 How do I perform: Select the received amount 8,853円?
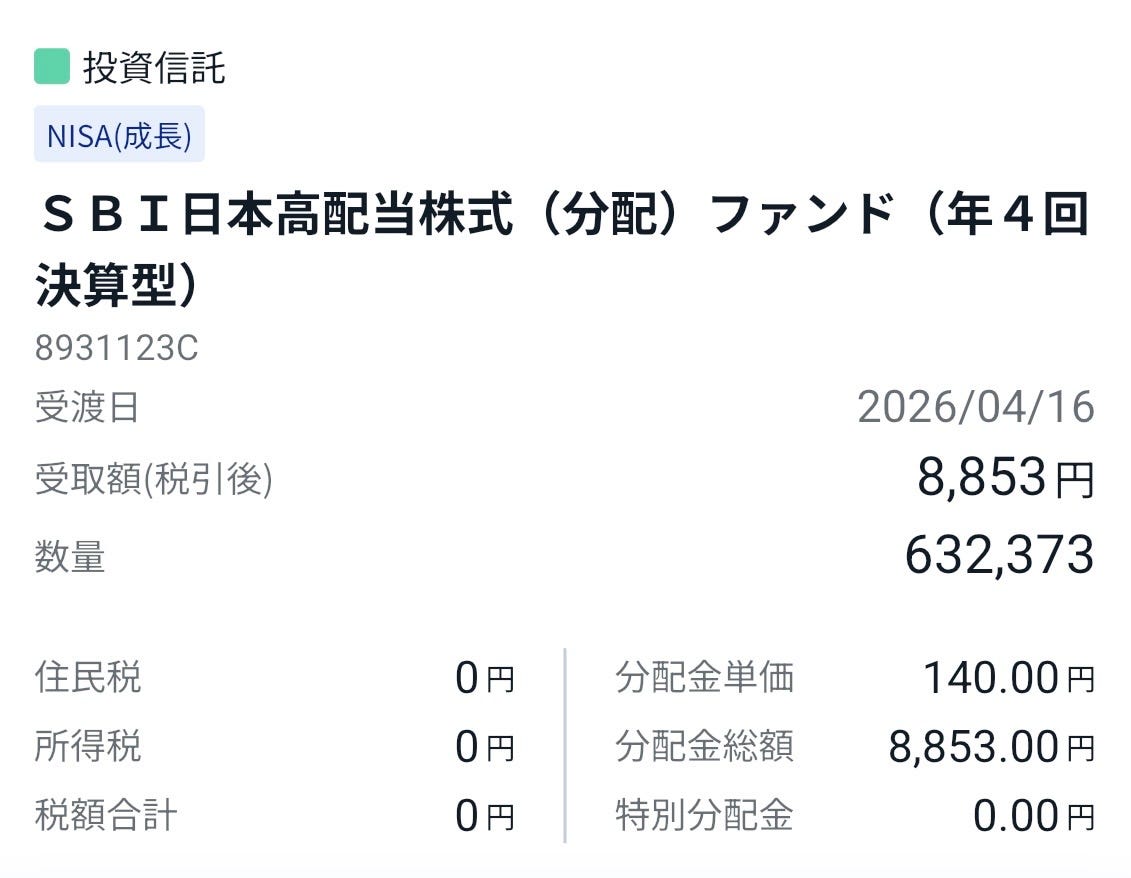[1005, 478]
